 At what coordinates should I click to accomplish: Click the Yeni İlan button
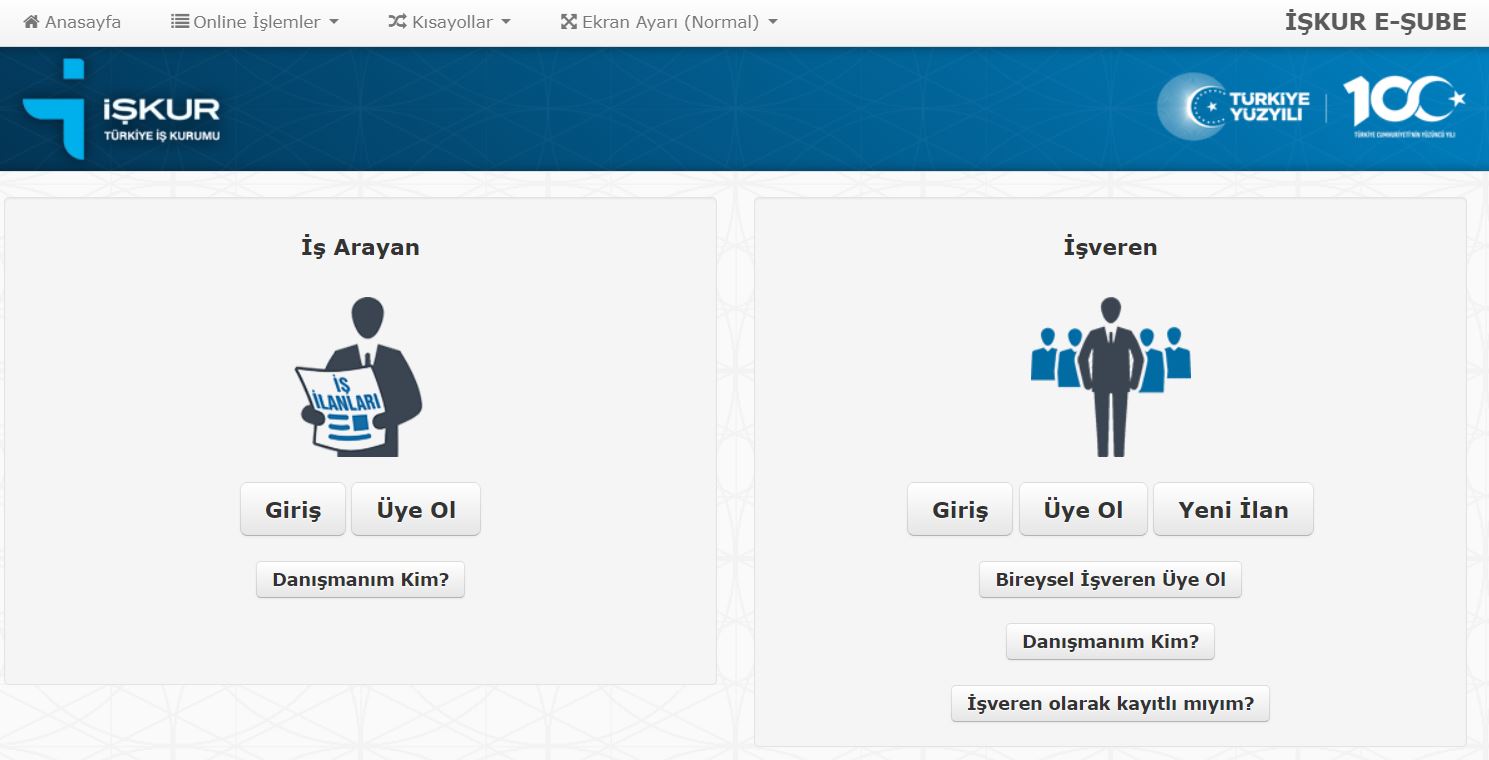[x=1233, y=510]
